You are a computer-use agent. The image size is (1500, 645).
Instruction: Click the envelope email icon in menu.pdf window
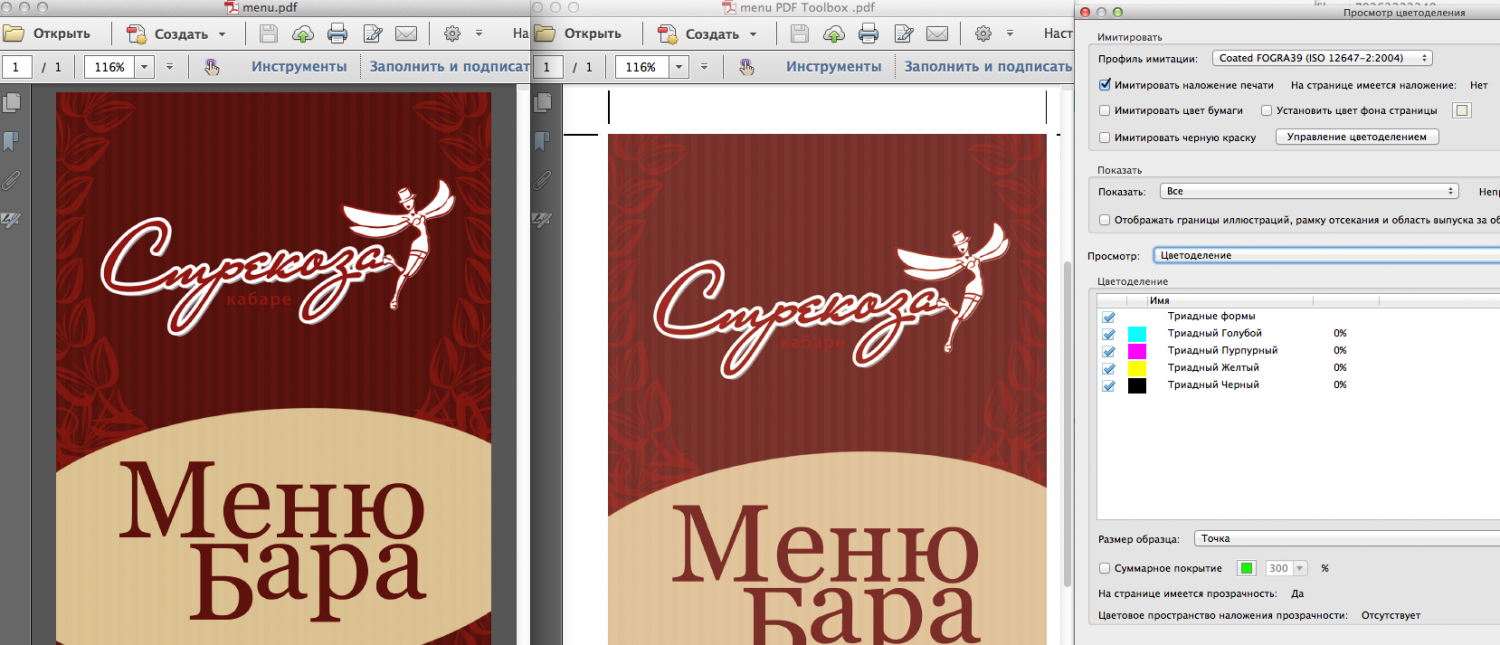405,33
